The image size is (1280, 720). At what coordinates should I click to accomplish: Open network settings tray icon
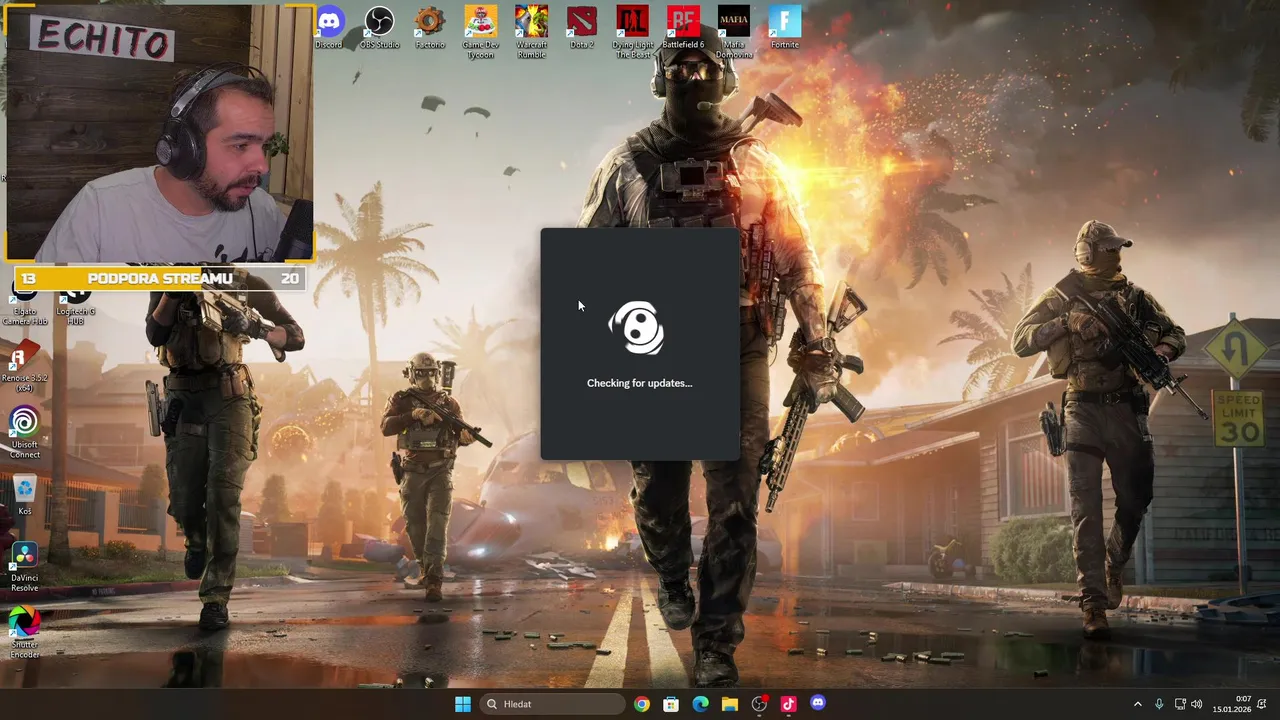coord(1180,704)
